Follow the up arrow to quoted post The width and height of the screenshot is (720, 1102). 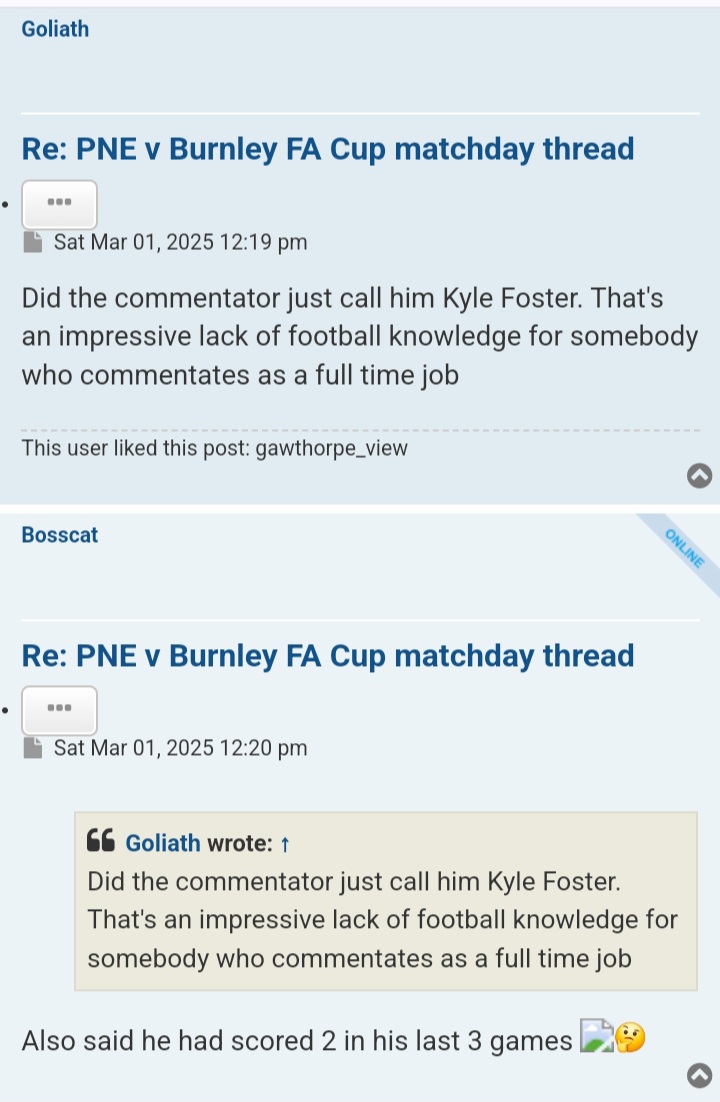(x=285, y=843)
